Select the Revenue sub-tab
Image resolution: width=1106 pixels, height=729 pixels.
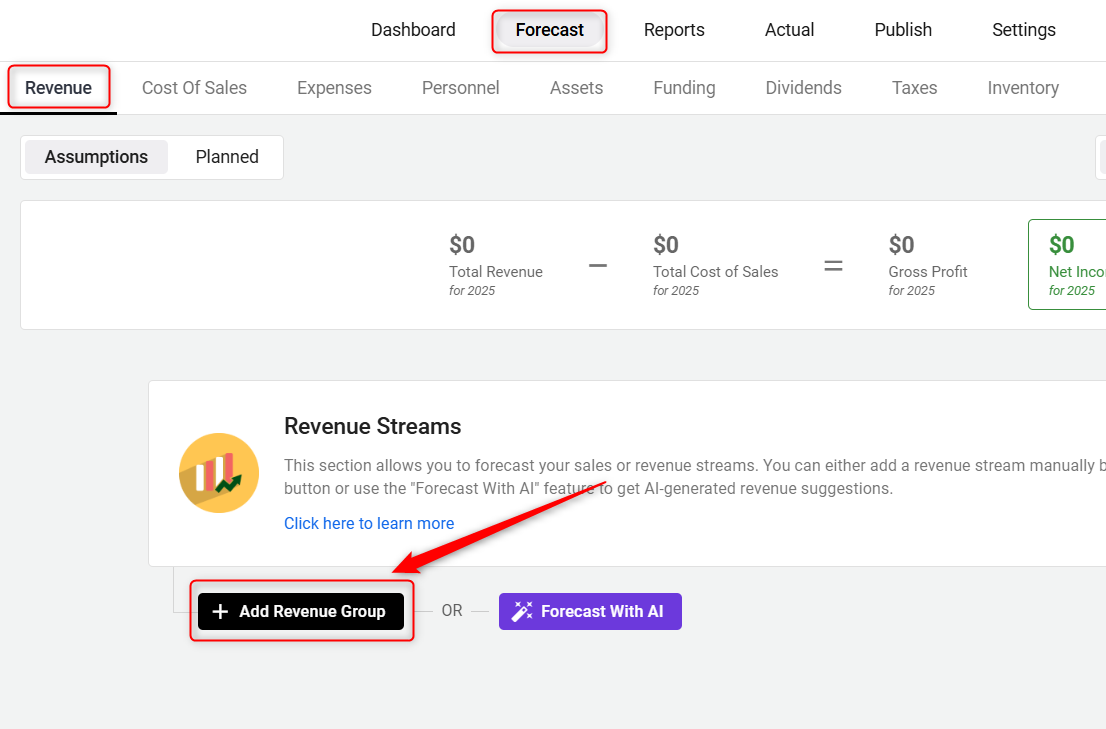tap(59, 87)
